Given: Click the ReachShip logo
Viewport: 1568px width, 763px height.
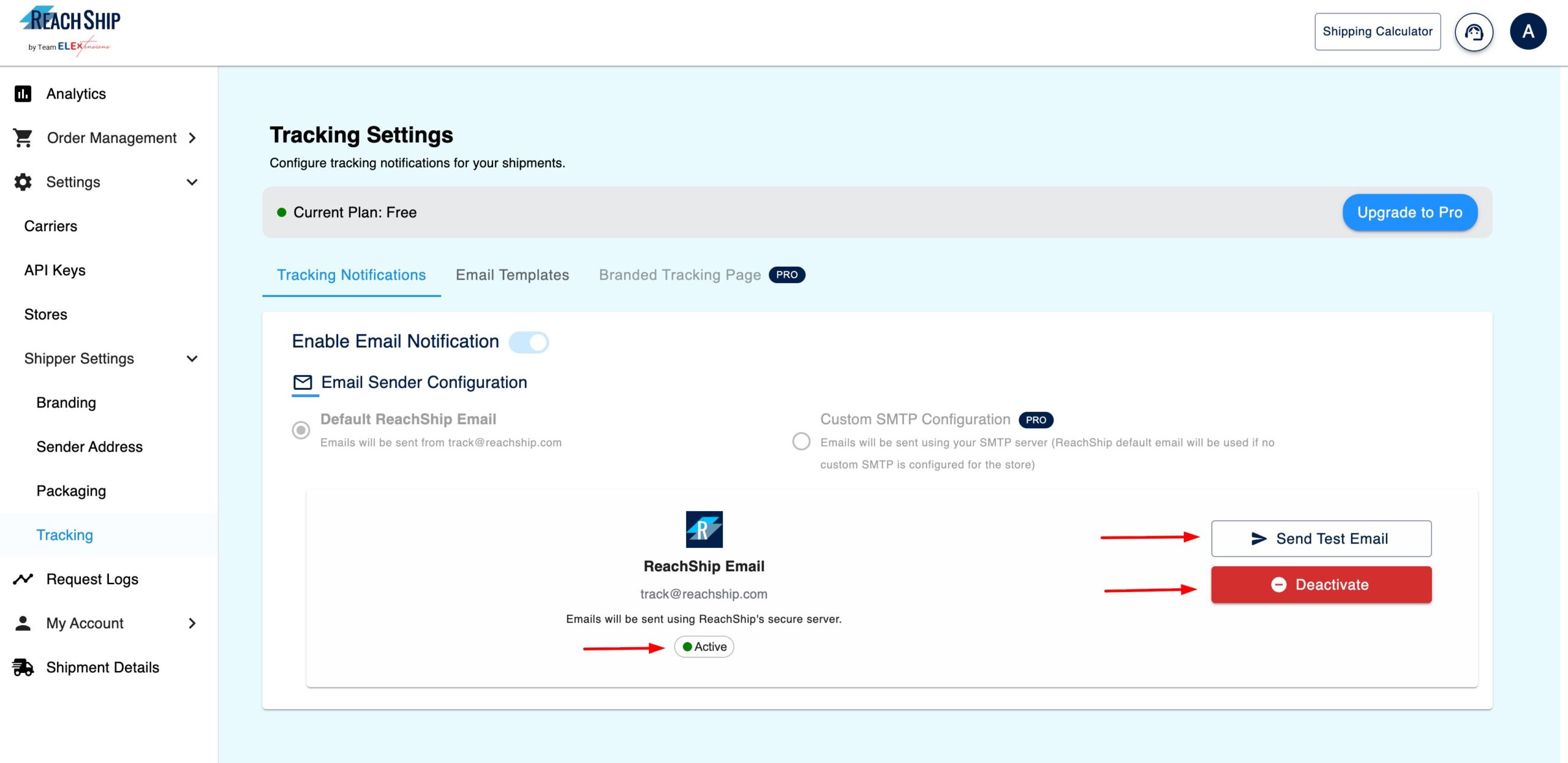Looking at the screenshot, I should pyautogui.click(x=69, y=31).
